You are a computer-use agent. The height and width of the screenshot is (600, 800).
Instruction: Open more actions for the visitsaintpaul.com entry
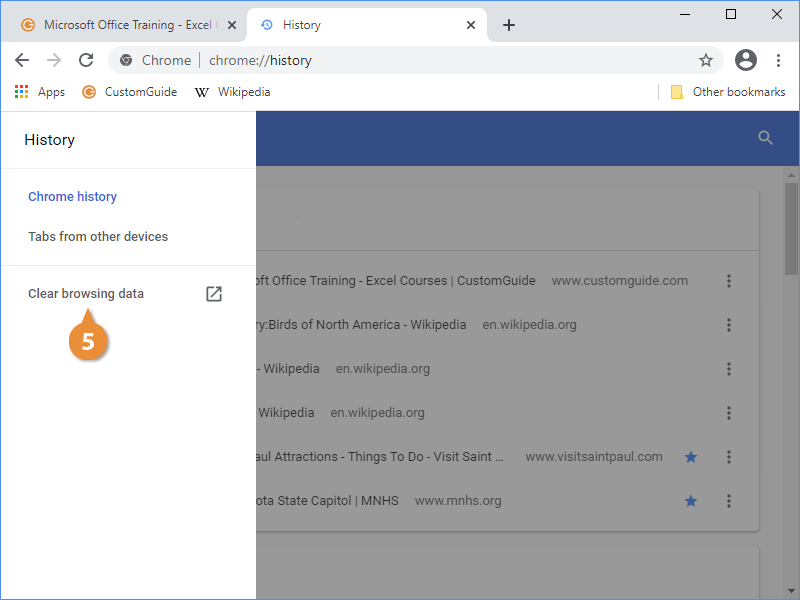pos(729,457)
